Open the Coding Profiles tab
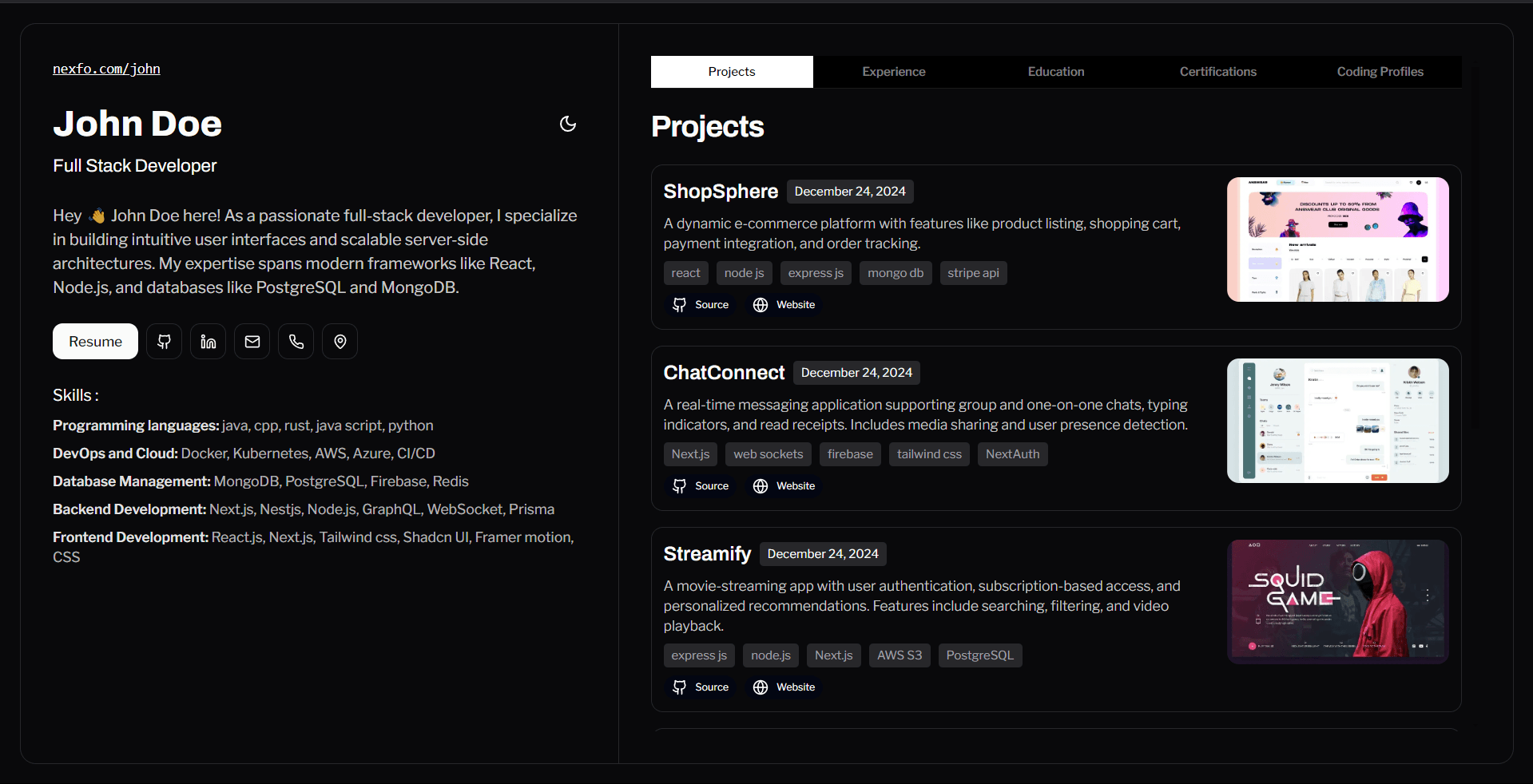 (1380, 72)
